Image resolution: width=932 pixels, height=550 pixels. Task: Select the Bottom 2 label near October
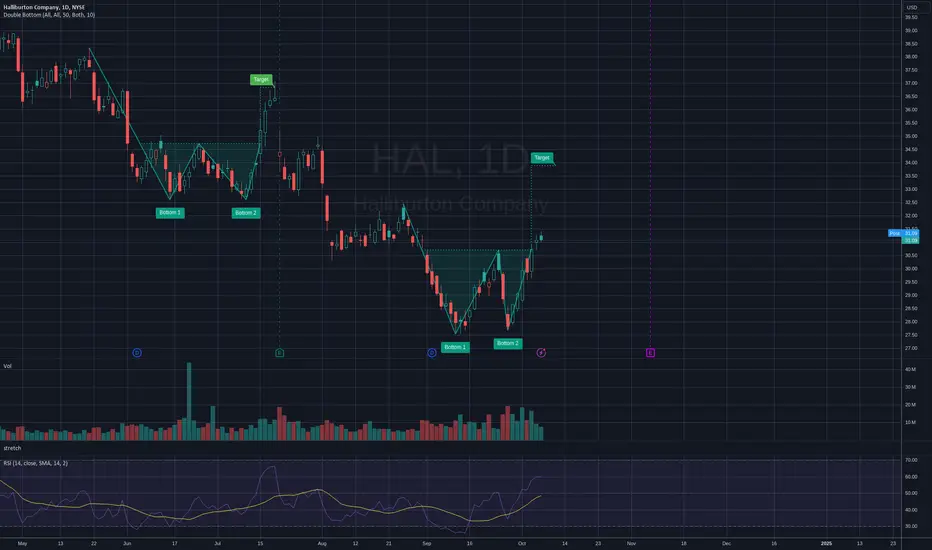tap(508, 343)
